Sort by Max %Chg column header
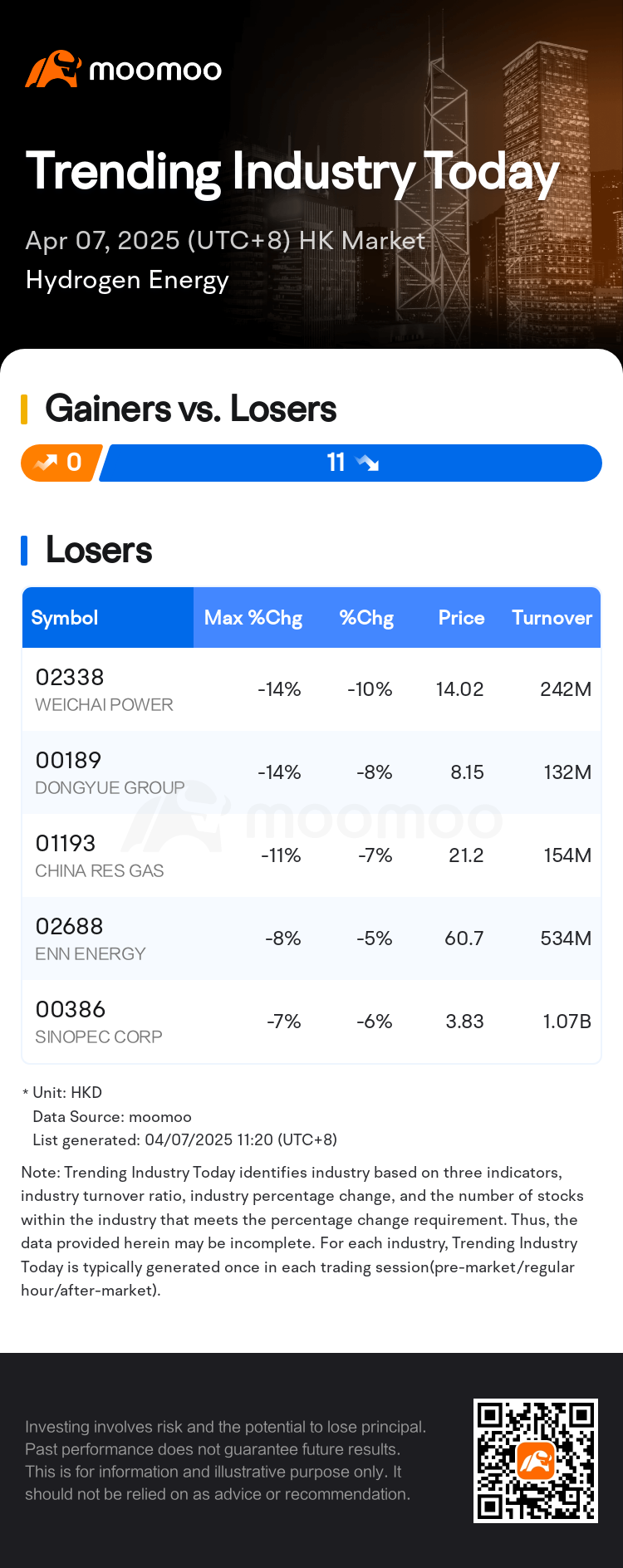The width and height of the screenshot is (623, 1568). [253, 618]
